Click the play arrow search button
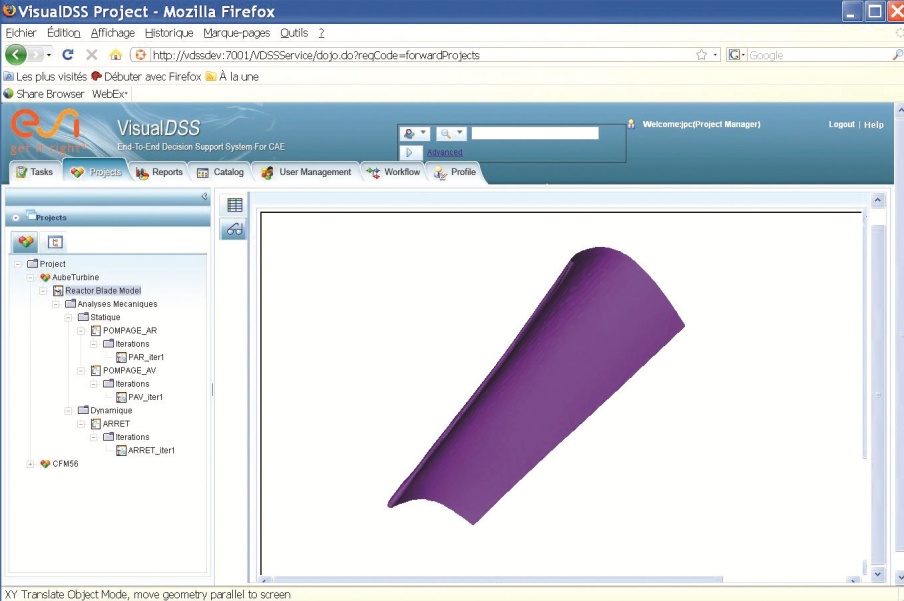 pyautogui.click(x=409, y=152)
